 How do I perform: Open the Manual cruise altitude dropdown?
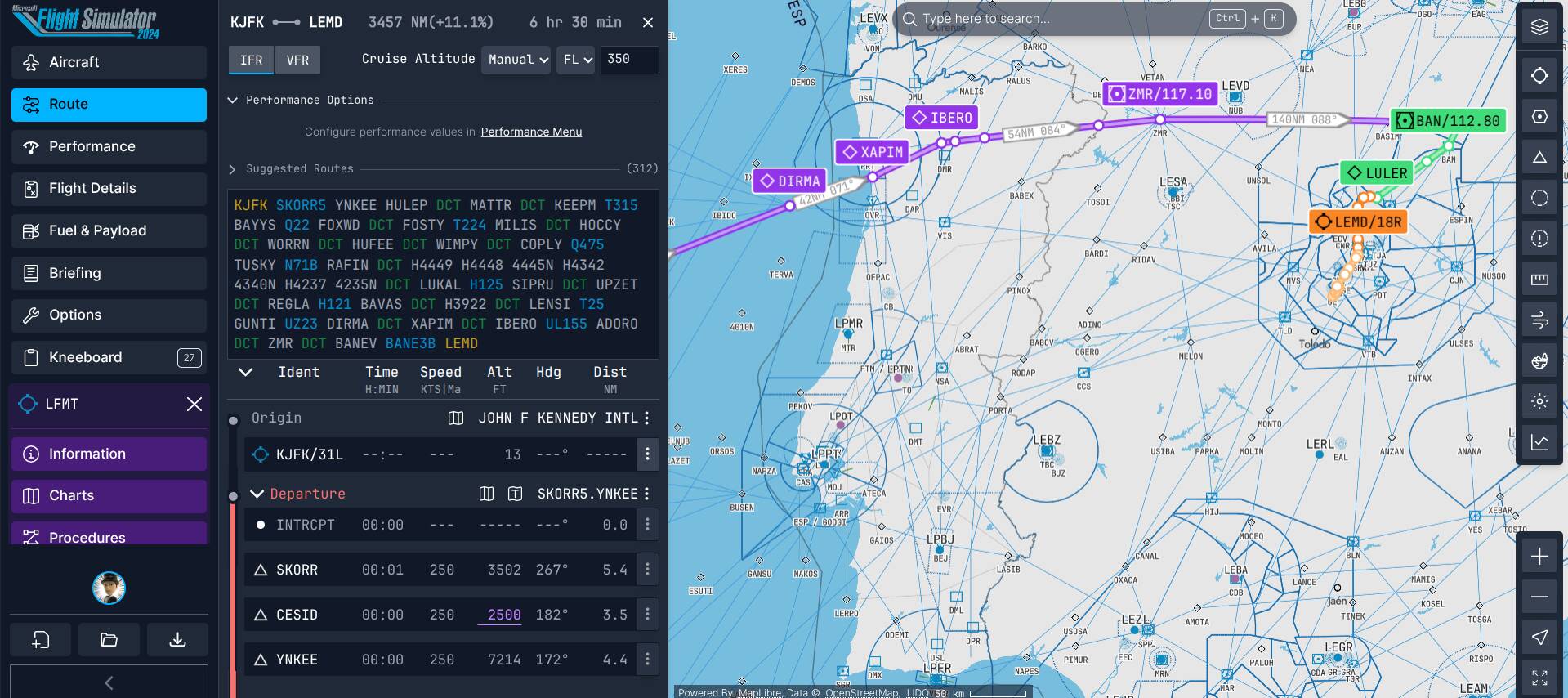[516, 60]
